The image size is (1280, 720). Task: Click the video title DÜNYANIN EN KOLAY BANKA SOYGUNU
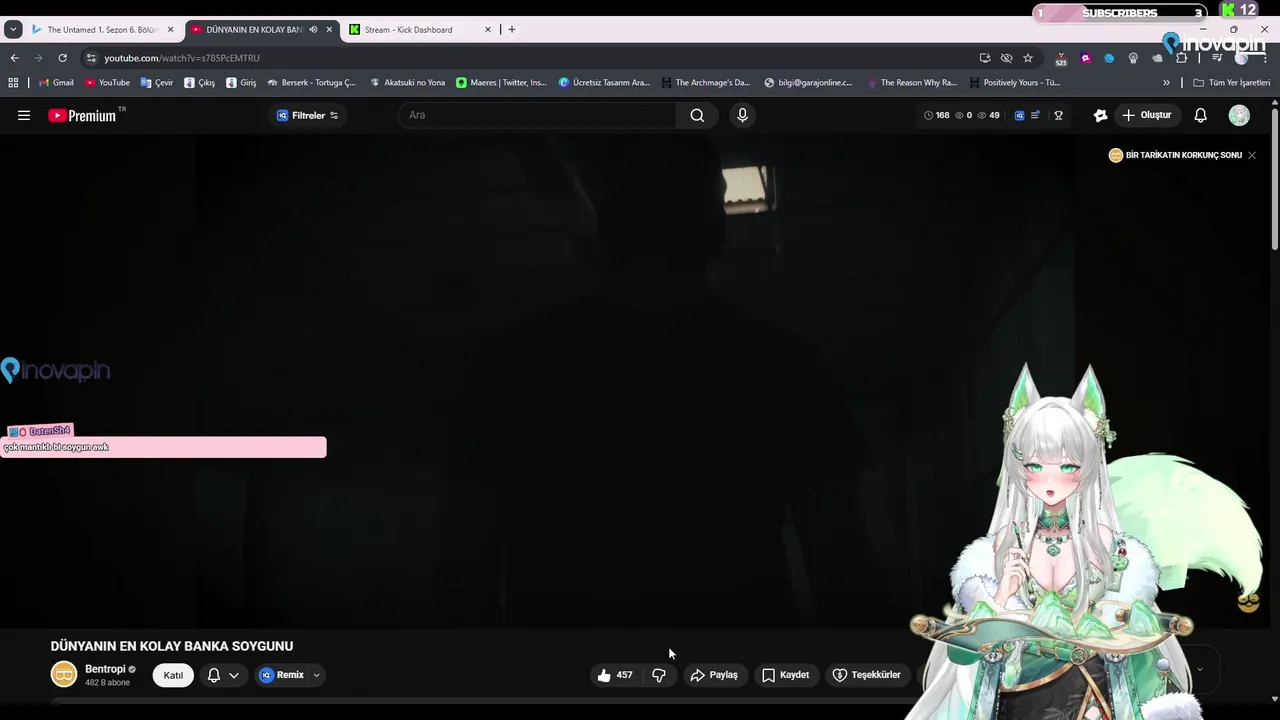pyautogui.click(x=172, y=646)
